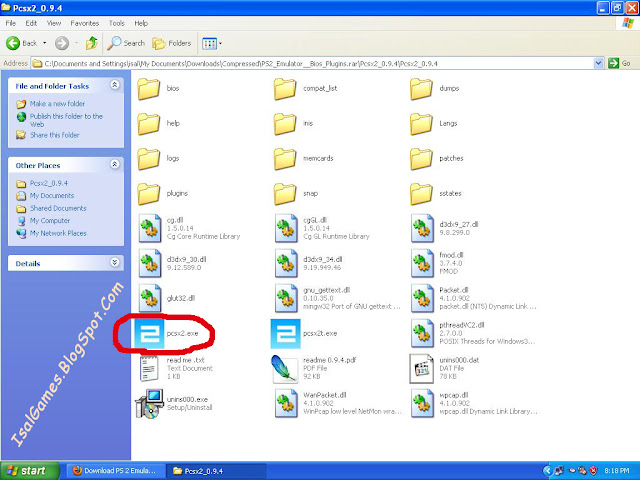Select the Packet.dll file icon

422,298
